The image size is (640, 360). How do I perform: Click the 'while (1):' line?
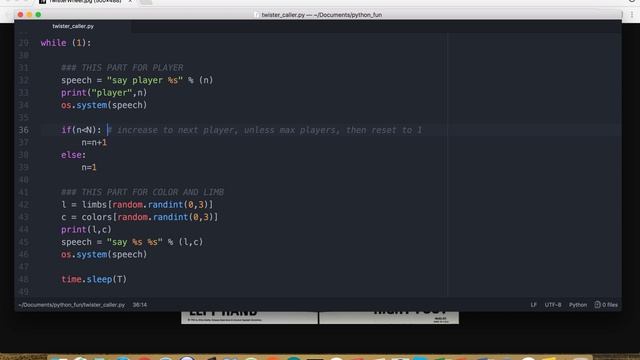coord(66,43)
